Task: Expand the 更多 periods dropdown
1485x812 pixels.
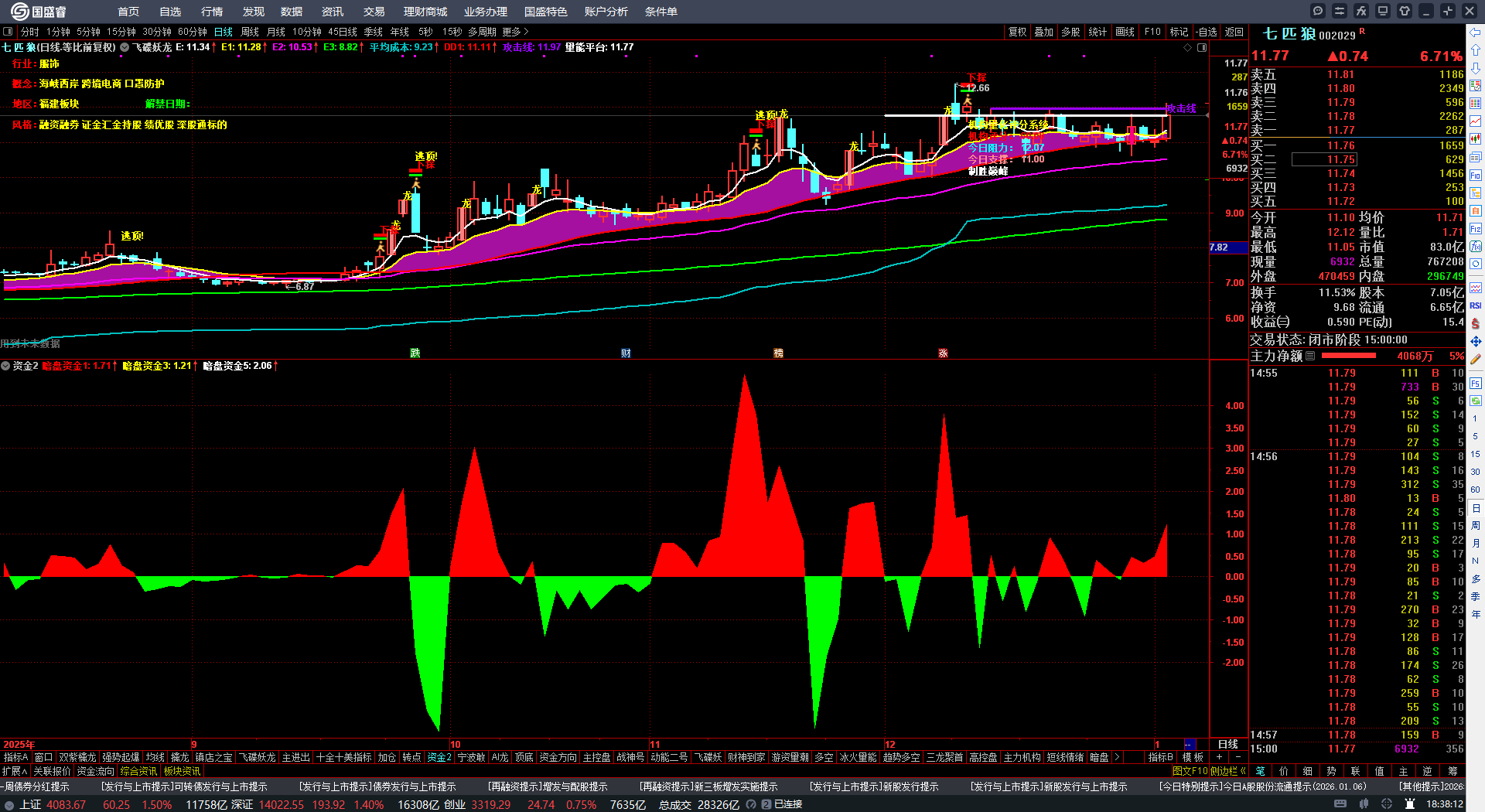Action: coord(515,32)
